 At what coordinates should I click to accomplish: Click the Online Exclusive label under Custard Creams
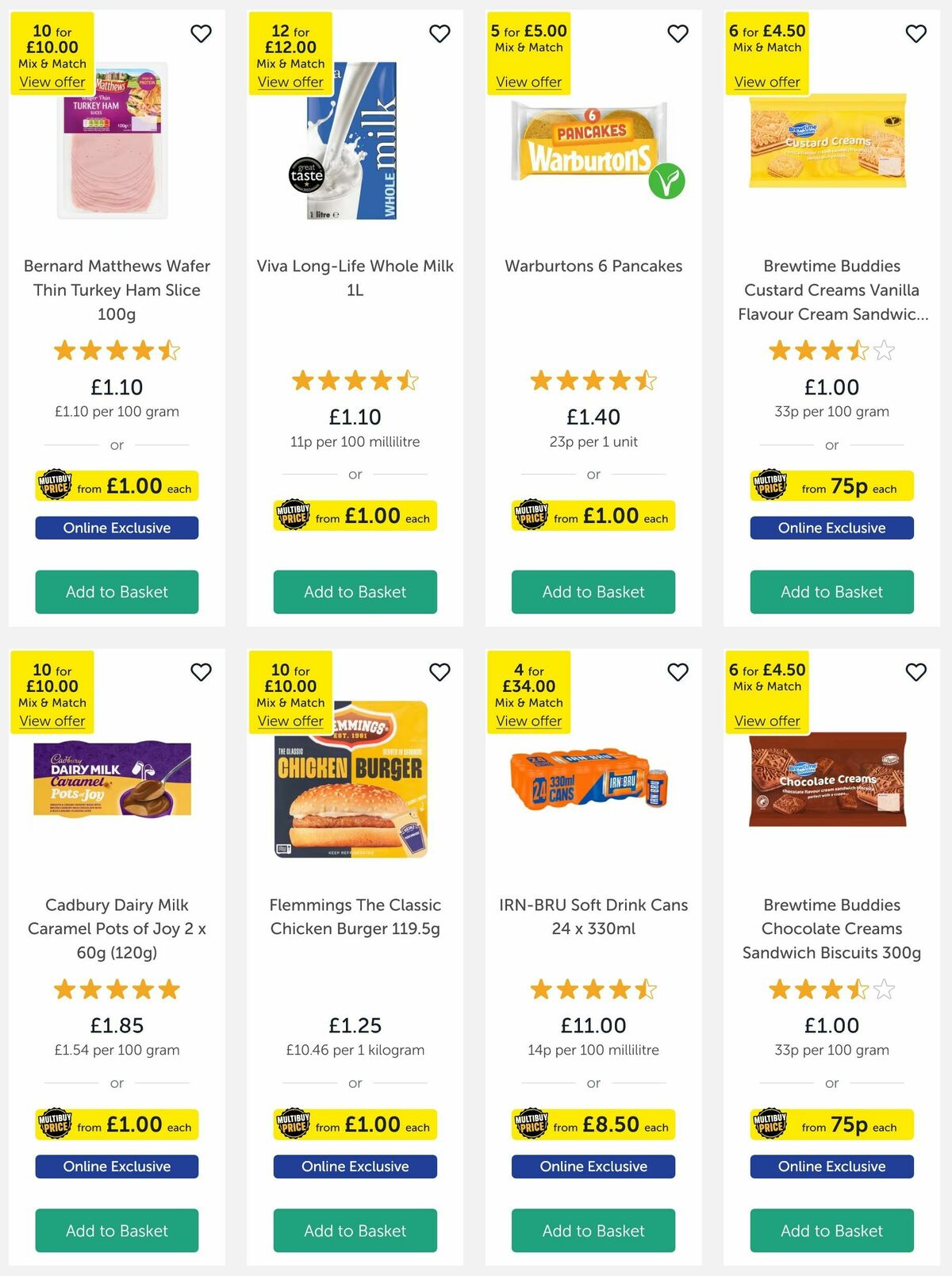pyautogui.click(x=831, y=528)
